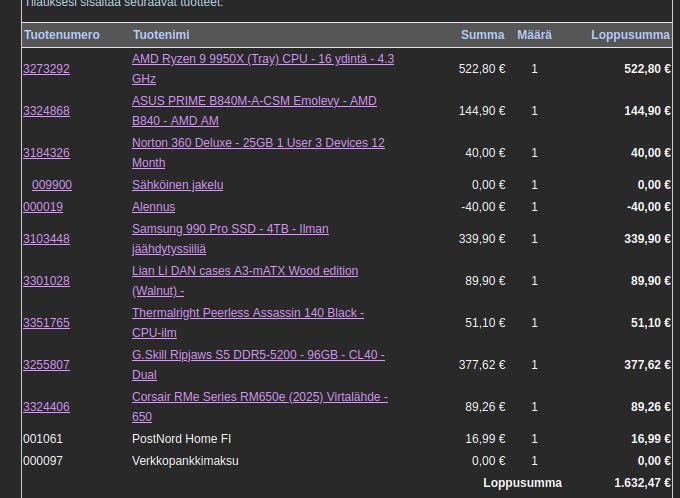Open ASUS PRIME B840M-A-CSM product link
Screen dimensions: 680x498
254,111
